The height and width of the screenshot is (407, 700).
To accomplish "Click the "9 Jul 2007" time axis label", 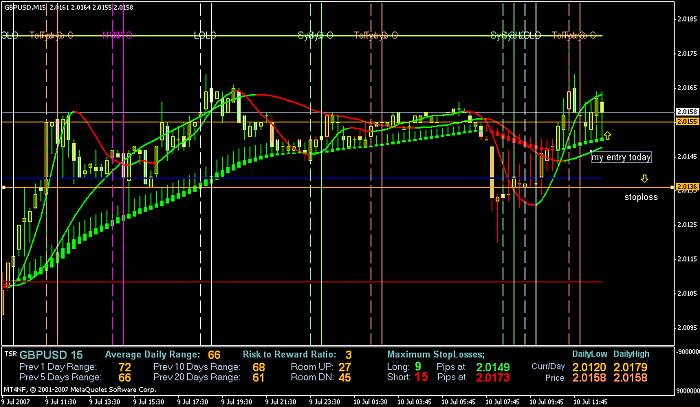I will [15, 401].
